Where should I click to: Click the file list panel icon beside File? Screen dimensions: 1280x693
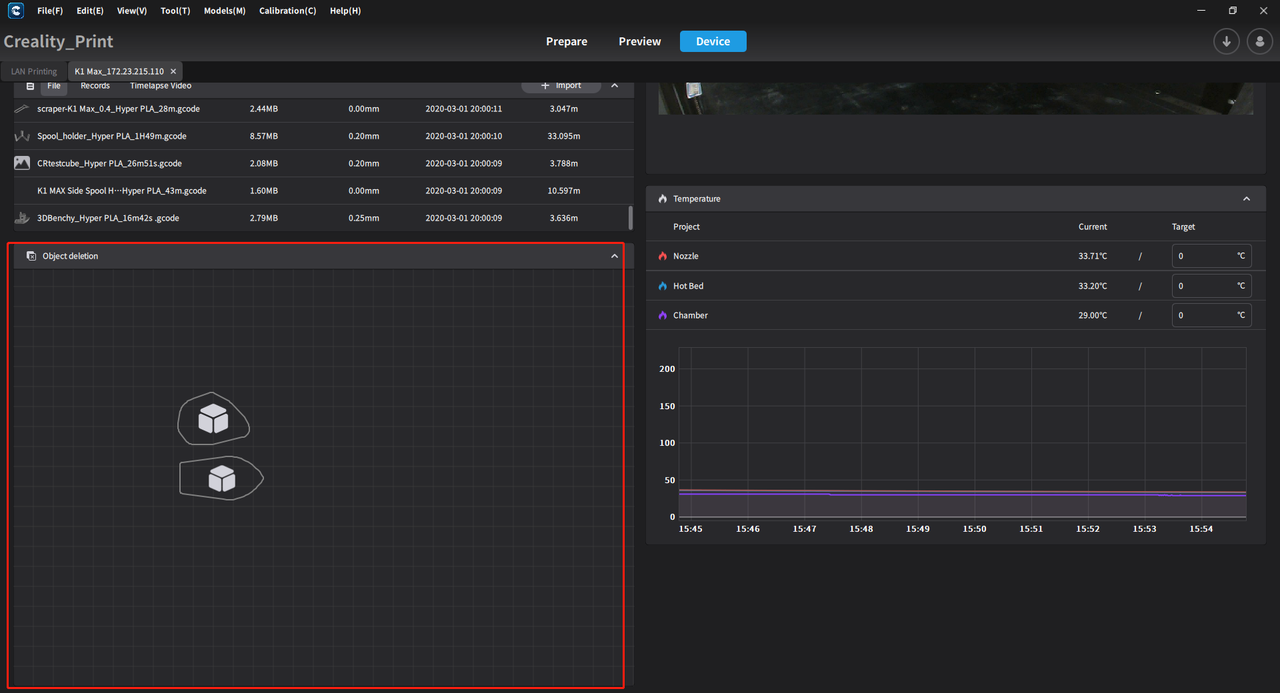click(30, 86)
